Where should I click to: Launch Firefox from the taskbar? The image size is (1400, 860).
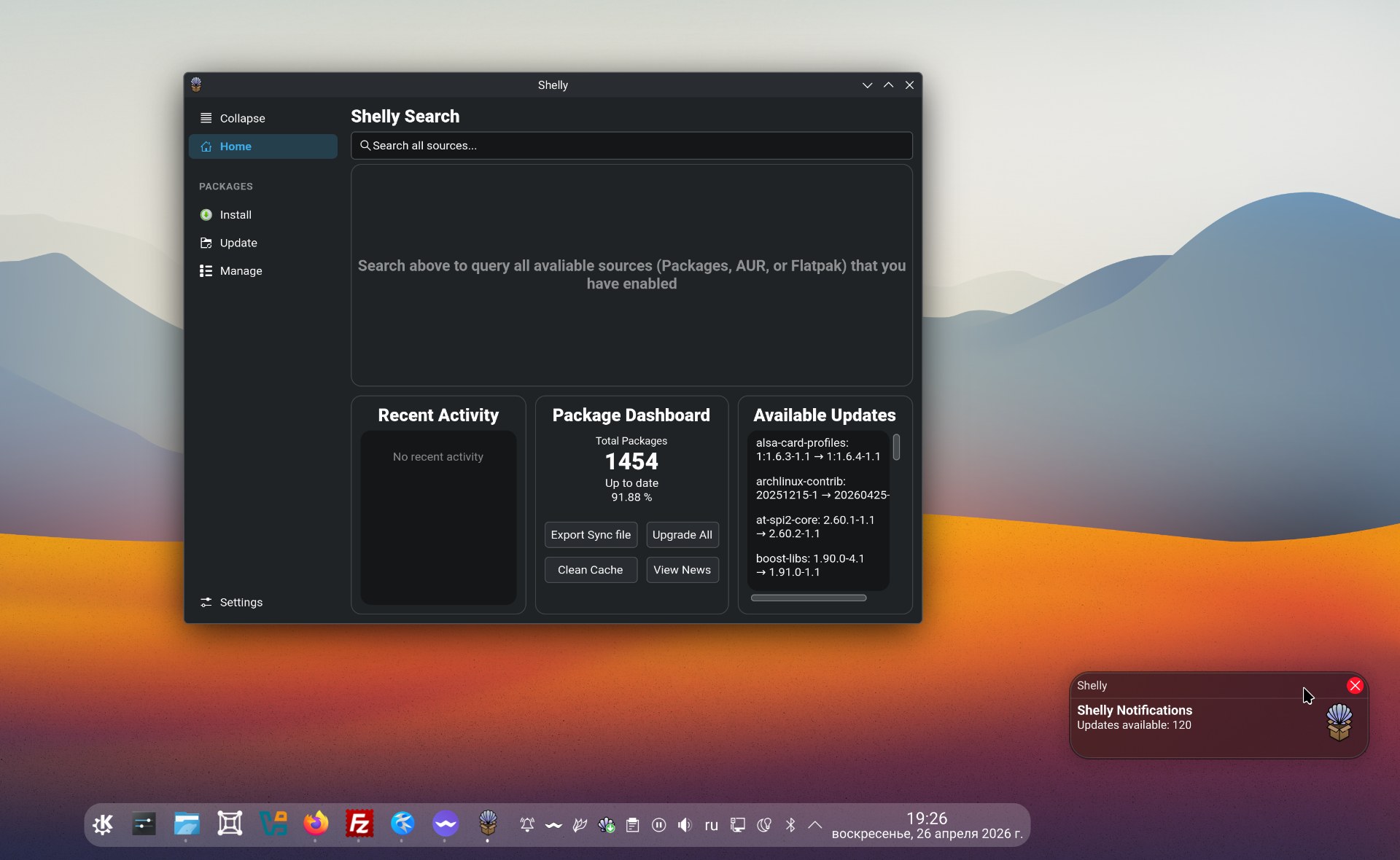[316, 824]
